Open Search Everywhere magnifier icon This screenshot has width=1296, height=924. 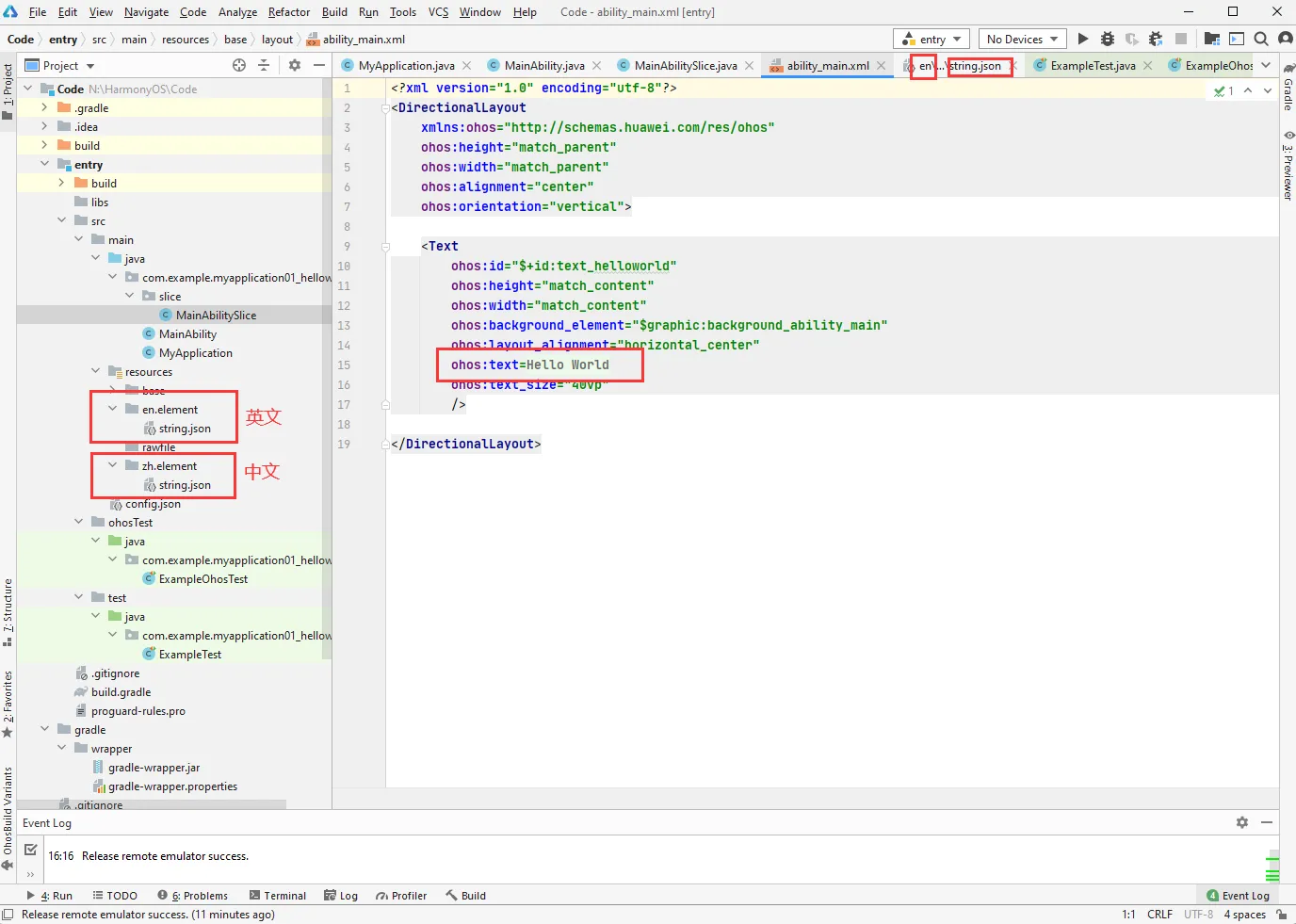(x=1261, y=39)
